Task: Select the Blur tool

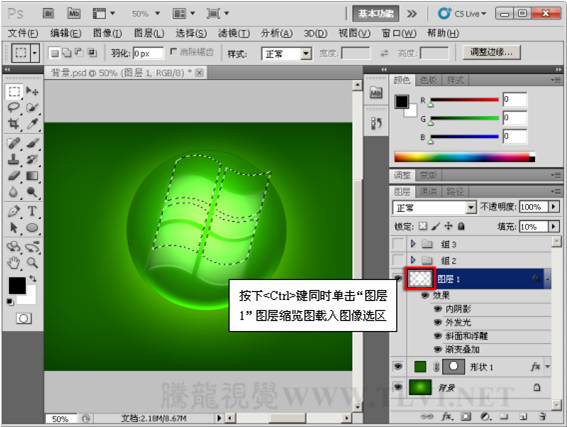Action: click(x=14, y=192)
